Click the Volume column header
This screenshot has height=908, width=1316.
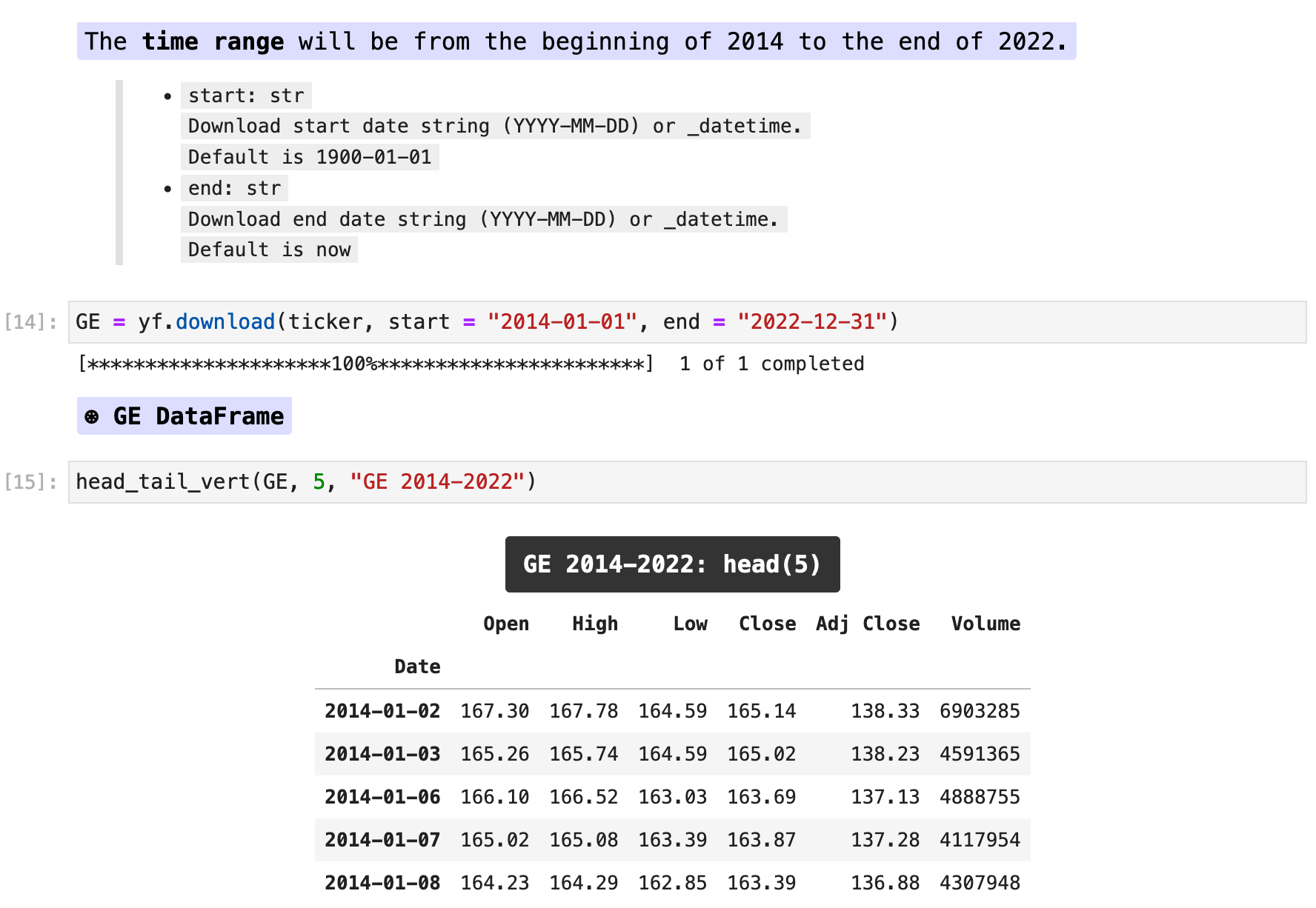(x=986, y=624)
